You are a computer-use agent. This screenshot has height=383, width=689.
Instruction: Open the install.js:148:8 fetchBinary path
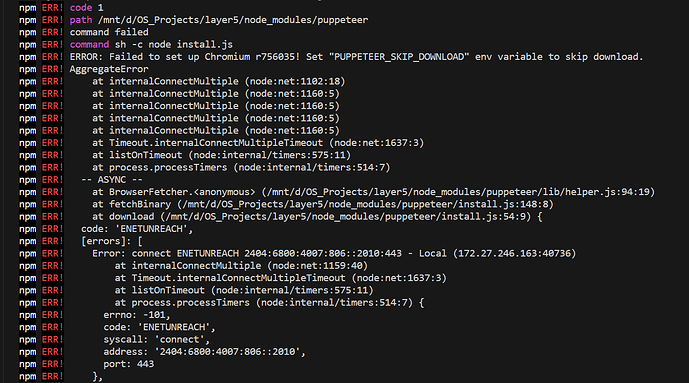pos(365,204)
